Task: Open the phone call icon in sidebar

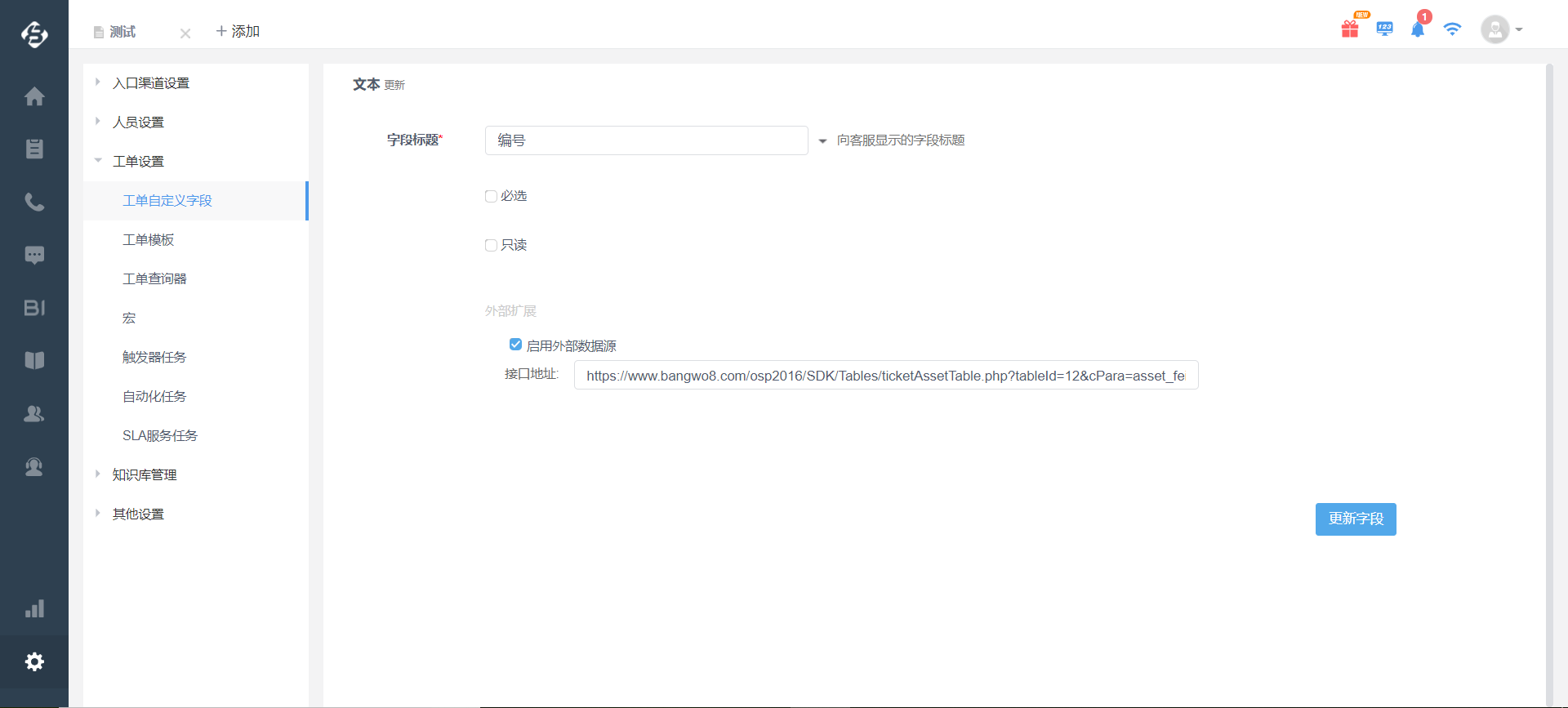Action: click(x=34, y=202)
